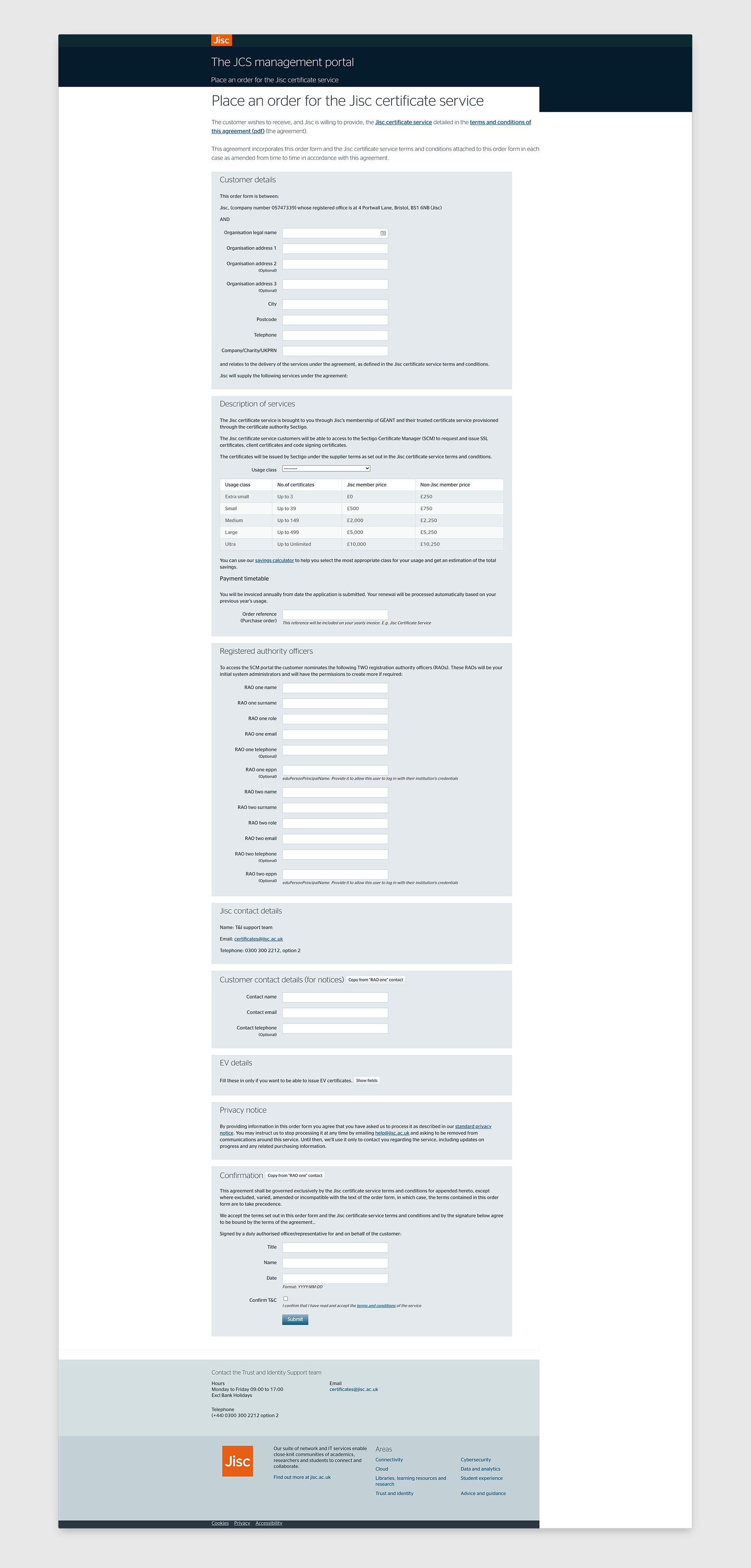
Task: Click the Organisation address 1 field
Action: click(335, 248)
